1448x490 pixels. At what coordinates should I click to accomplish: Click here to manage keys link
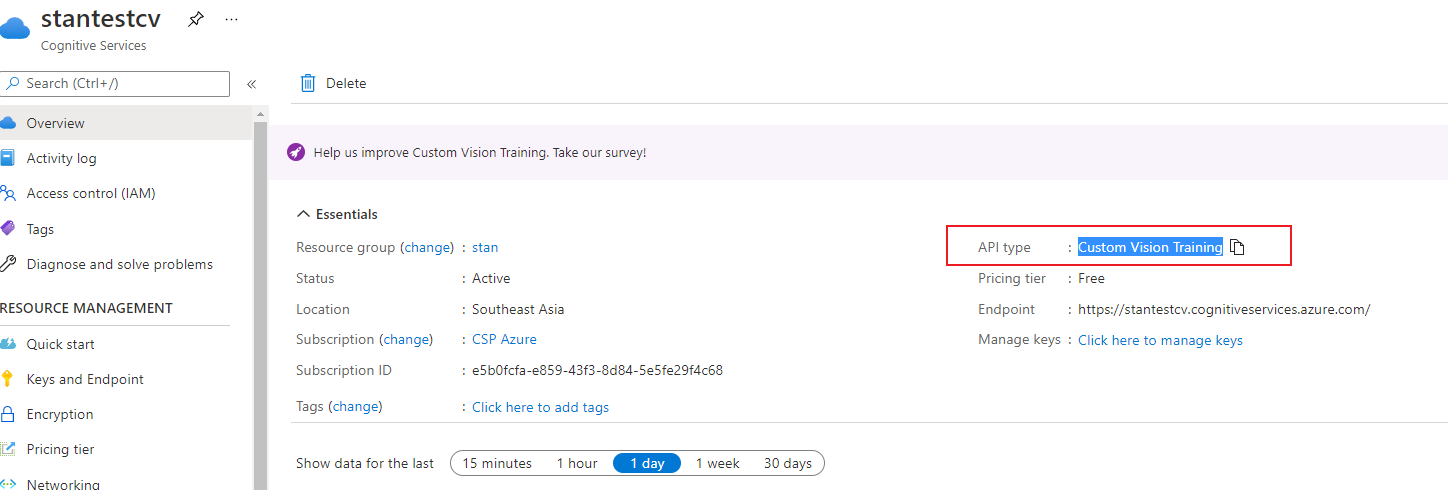(x=1160, y=340)
